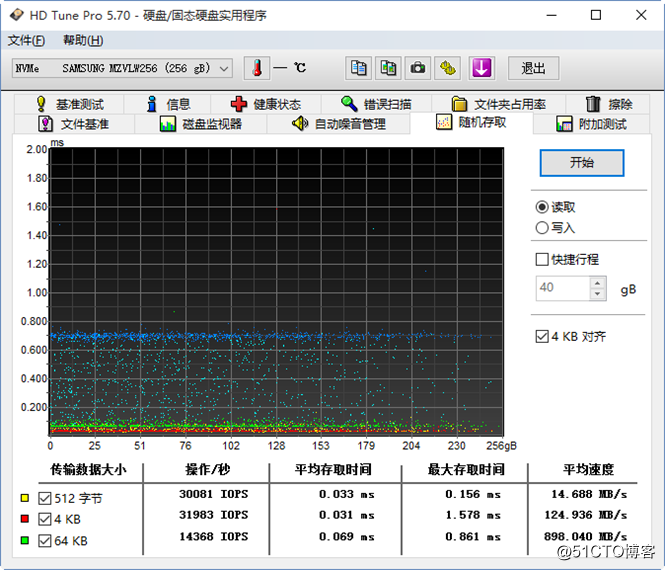This screenshot has height=570, width=665.
Task: Click the 退出 exit button
Action: [x=534, y=68]
